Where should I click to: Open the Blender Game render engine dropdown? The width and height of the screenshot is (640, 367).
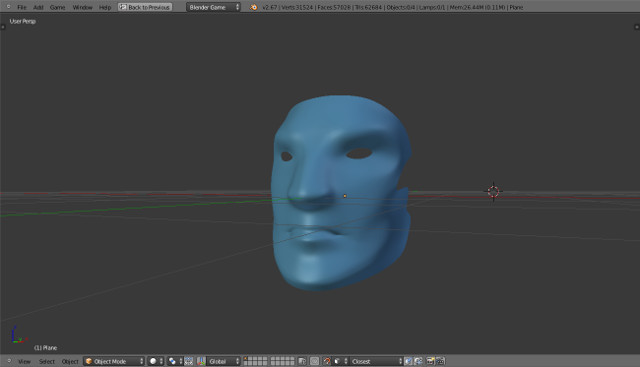(213, 7)
